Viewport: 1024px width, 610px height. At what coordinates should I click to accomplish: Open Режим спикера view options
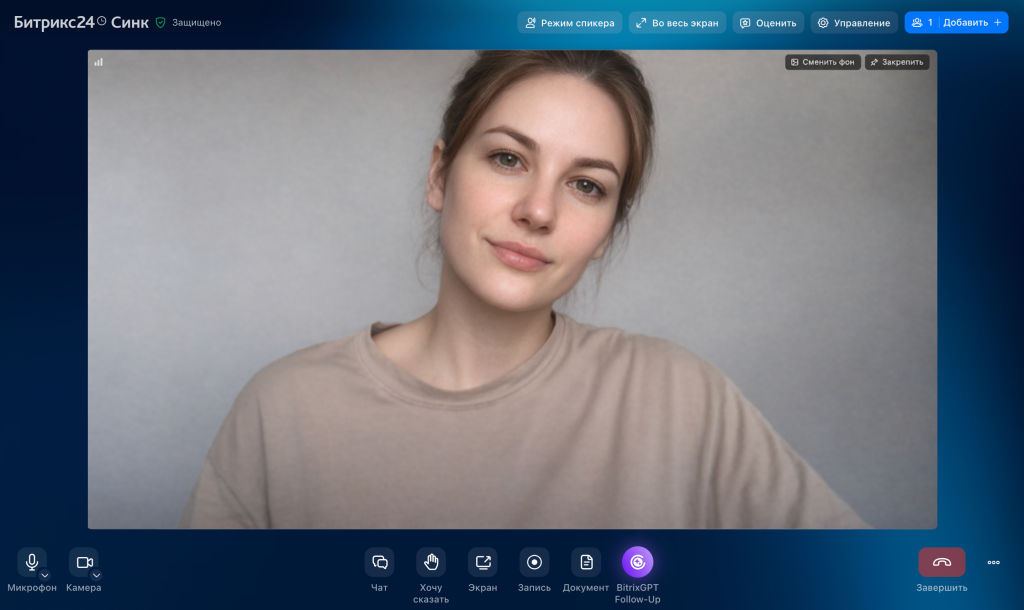tap(569, 21)
